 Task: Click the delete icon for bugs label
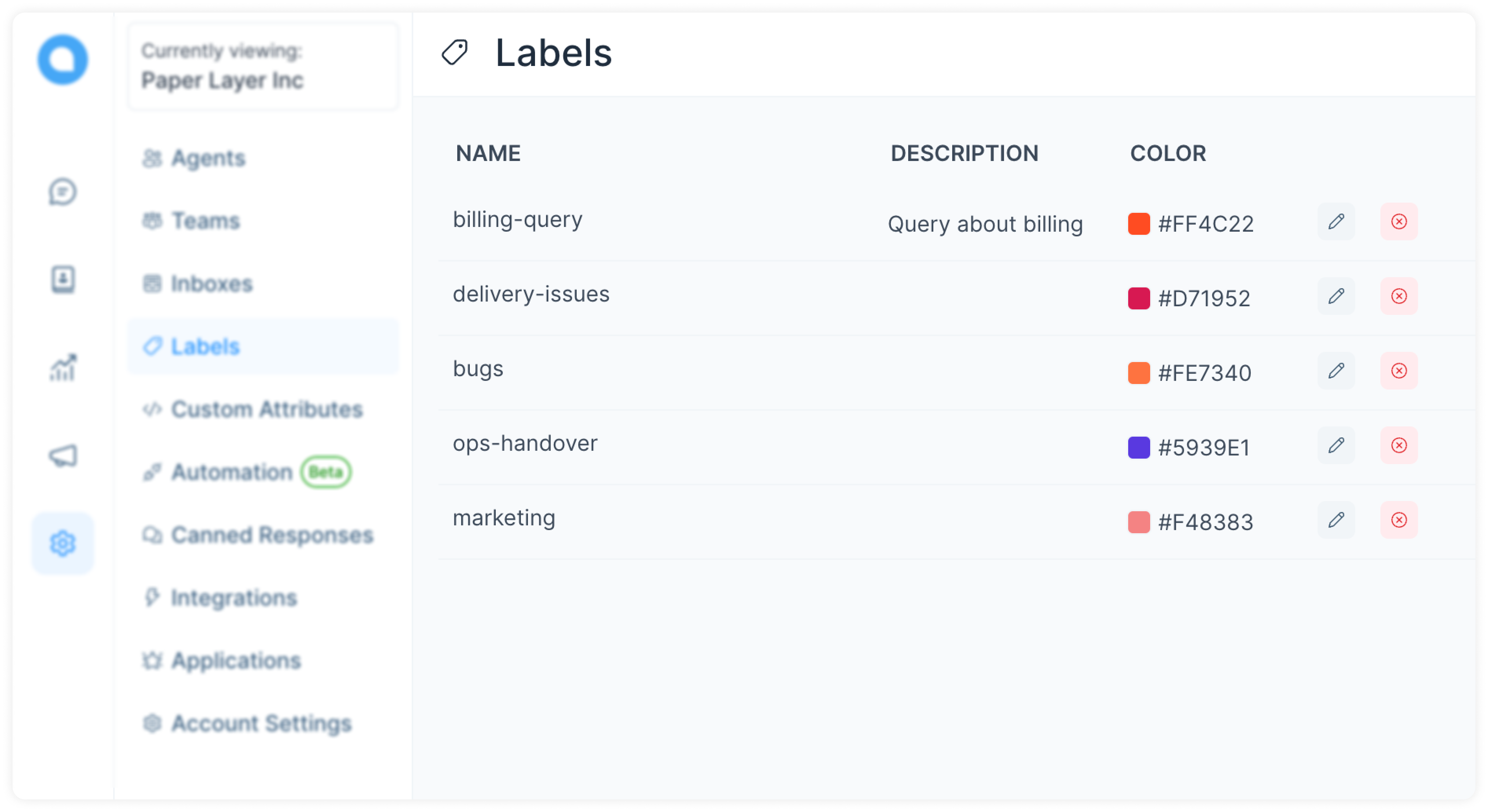coord(1399,370)
